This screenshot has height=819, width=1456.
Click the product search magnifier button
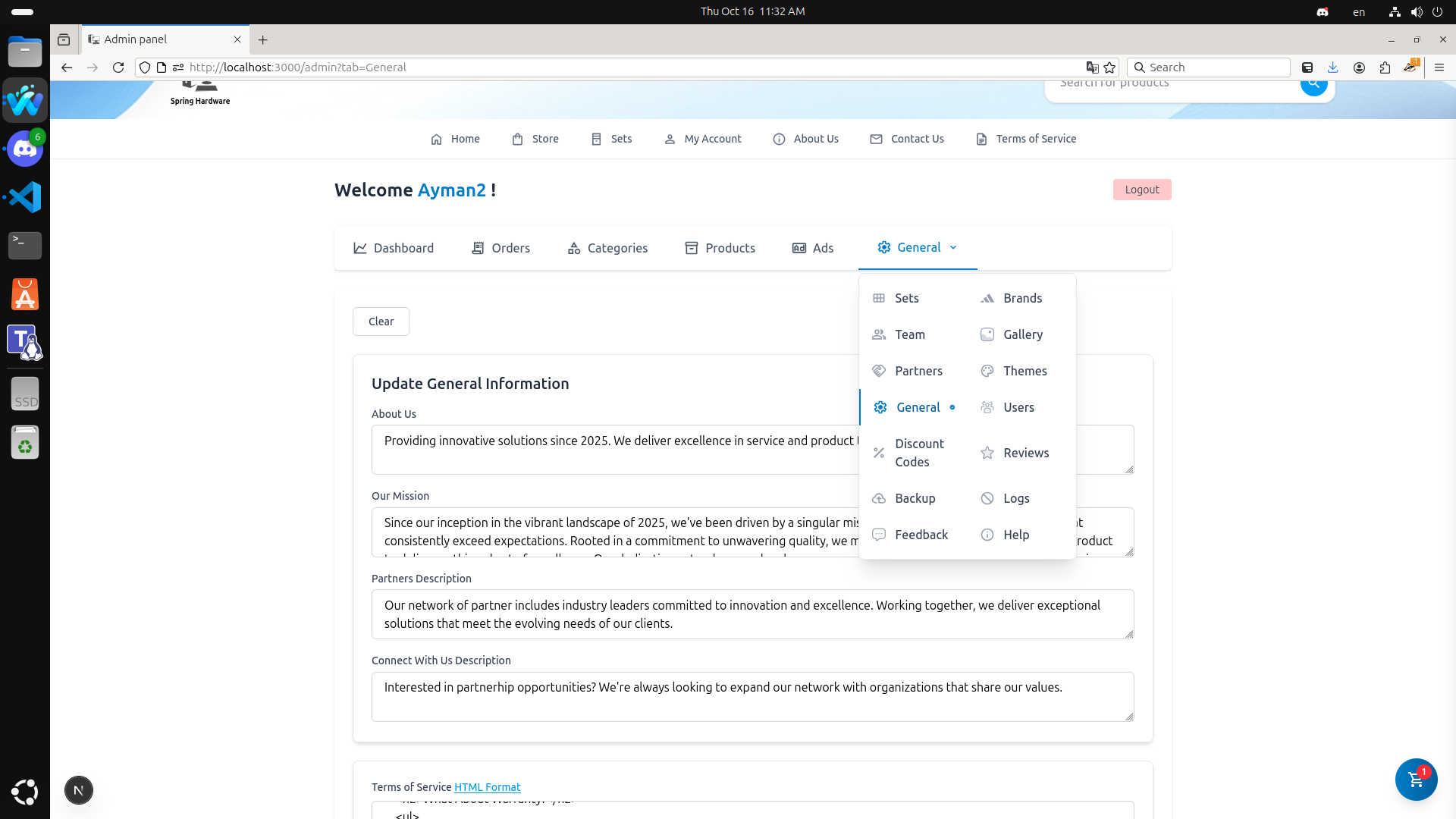point(1313,84)
